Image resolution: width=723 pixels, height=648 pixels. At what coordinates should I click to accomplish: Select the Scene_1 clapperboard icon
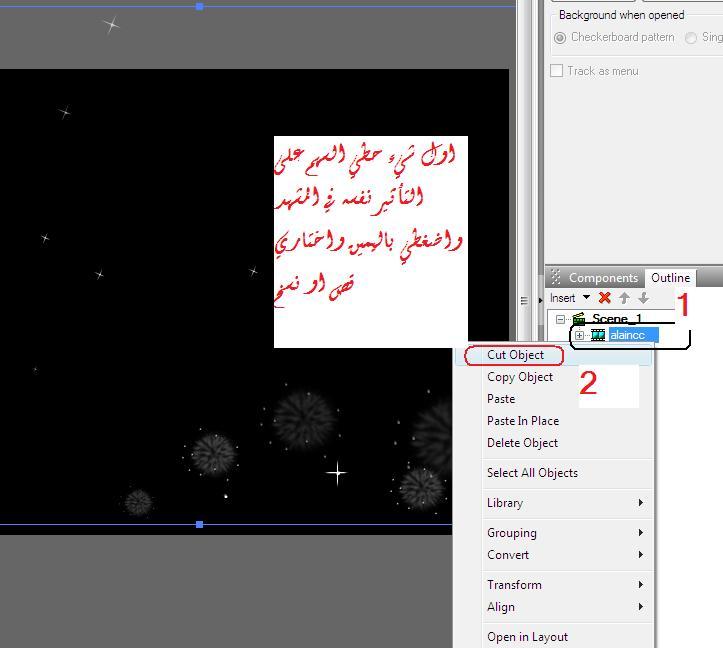click(x=578, y=319)
